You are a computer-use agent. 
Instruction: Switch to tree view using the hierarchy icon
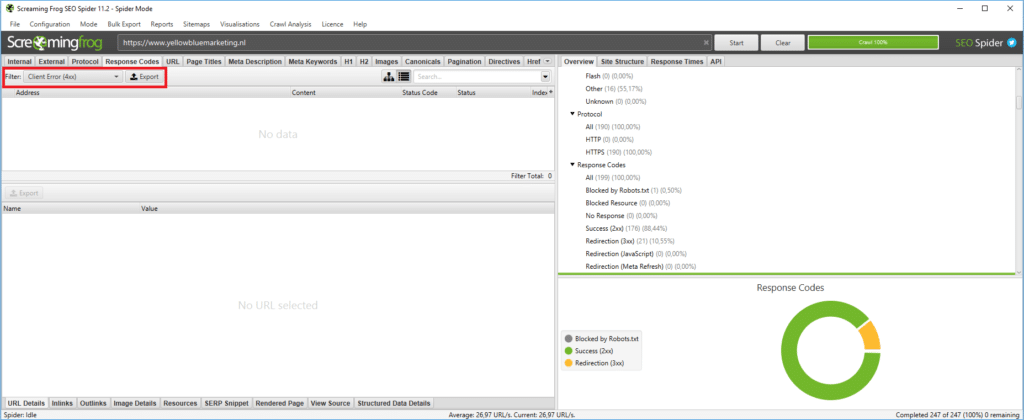pyautogui.click(x=389, y=76)
